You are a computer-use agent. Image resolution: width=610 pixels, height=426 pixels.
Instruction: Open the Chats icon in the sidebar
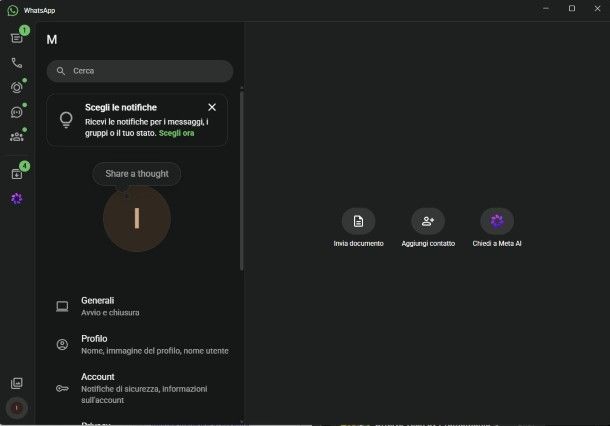click(17, 38)
